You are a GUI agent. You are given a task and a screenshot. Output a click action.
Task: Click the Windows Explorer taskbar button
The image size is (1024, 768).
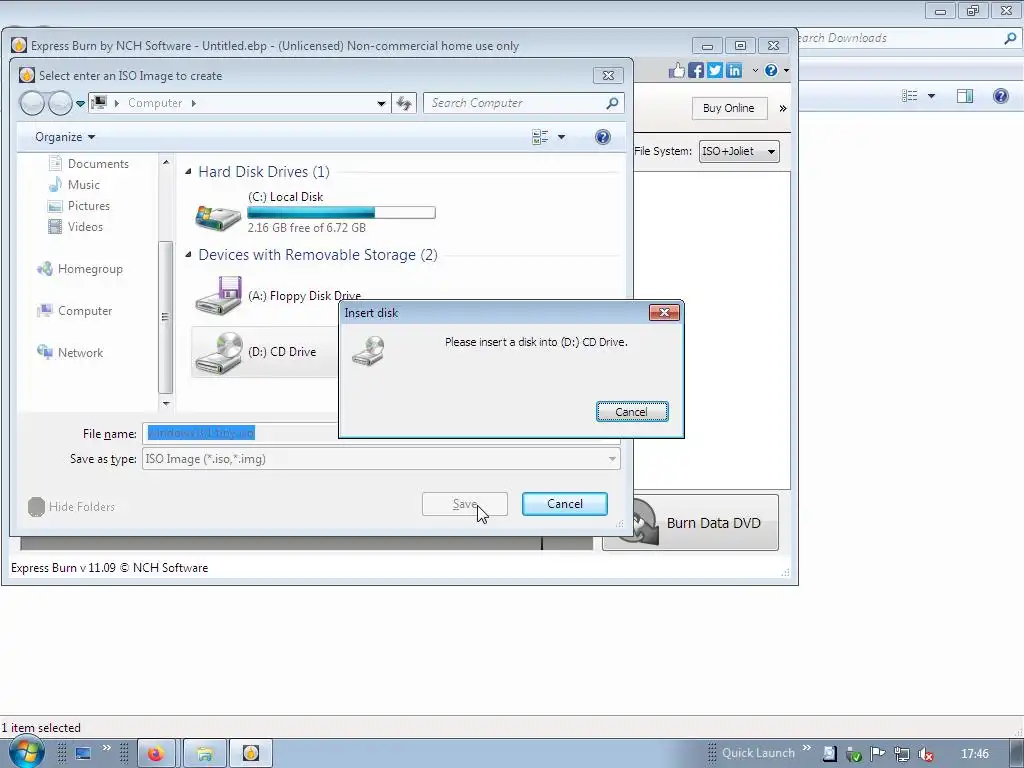pos(204,754)
